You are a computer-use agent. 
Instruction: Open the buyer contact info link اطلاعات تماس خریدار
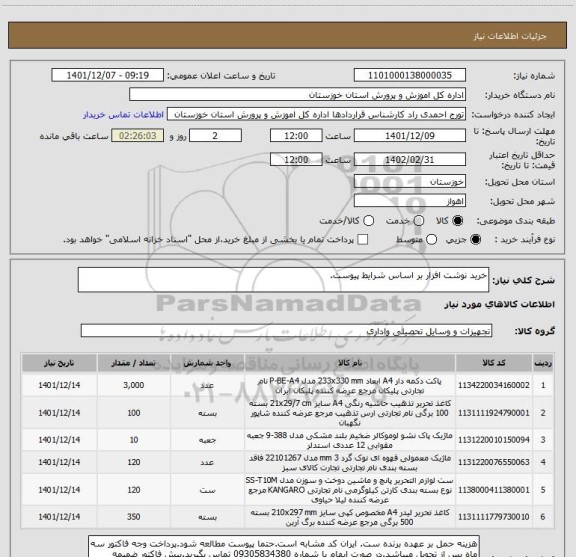(123, 115)
